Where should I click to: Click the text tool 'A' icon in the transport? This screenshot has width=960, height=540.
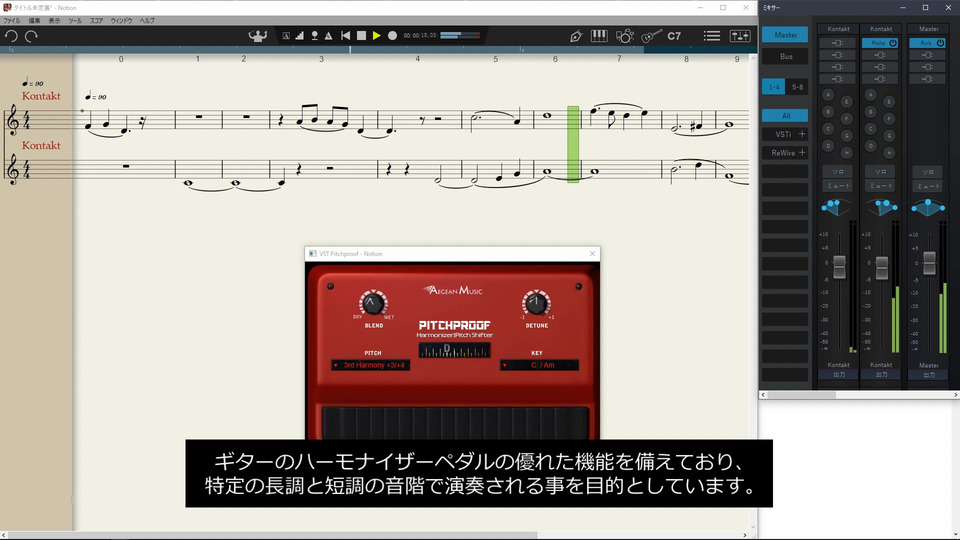[286, 36]
